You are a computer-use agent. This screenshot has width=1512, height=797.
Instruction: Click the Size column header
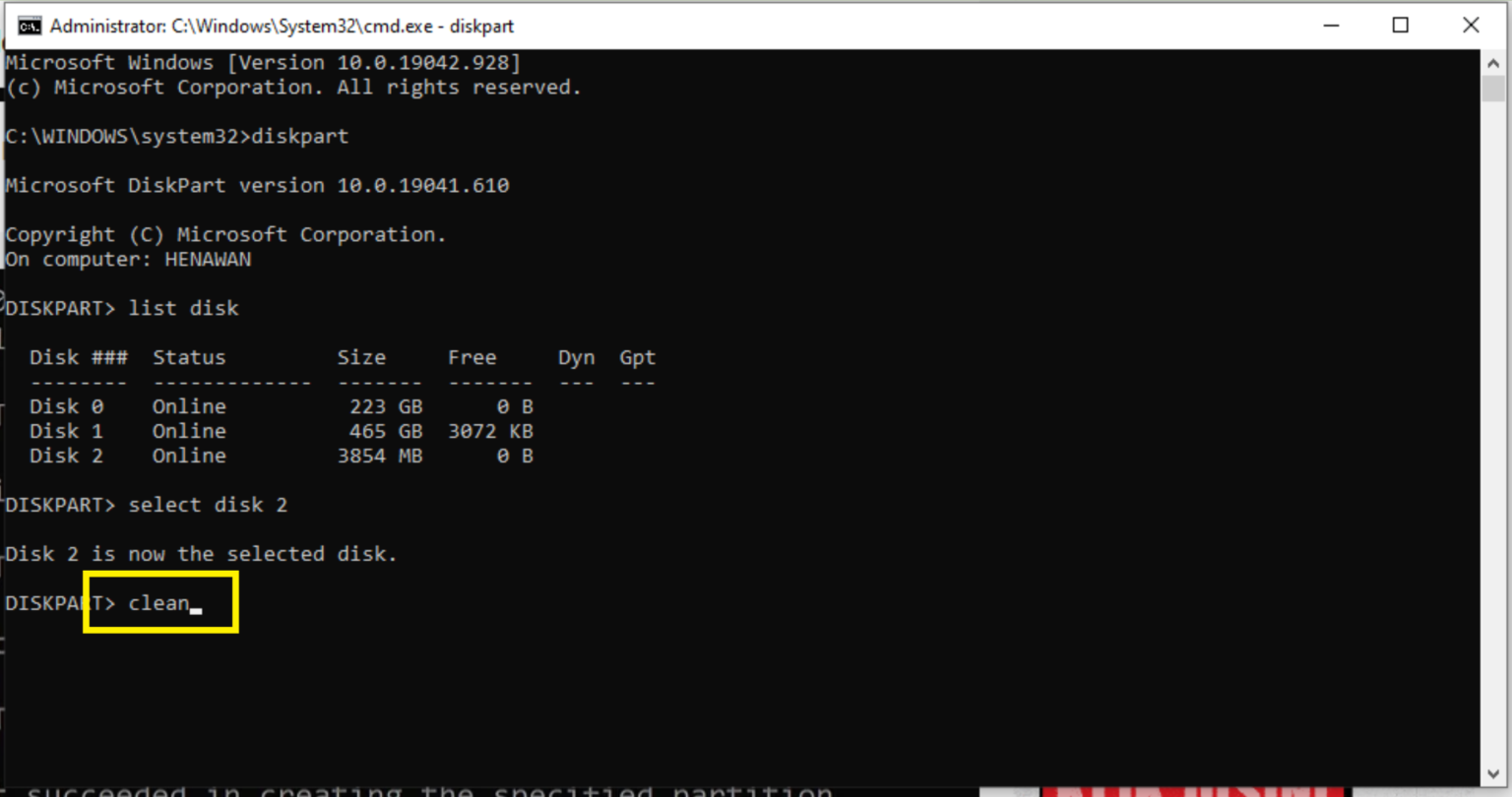click(x=361, y=357)
